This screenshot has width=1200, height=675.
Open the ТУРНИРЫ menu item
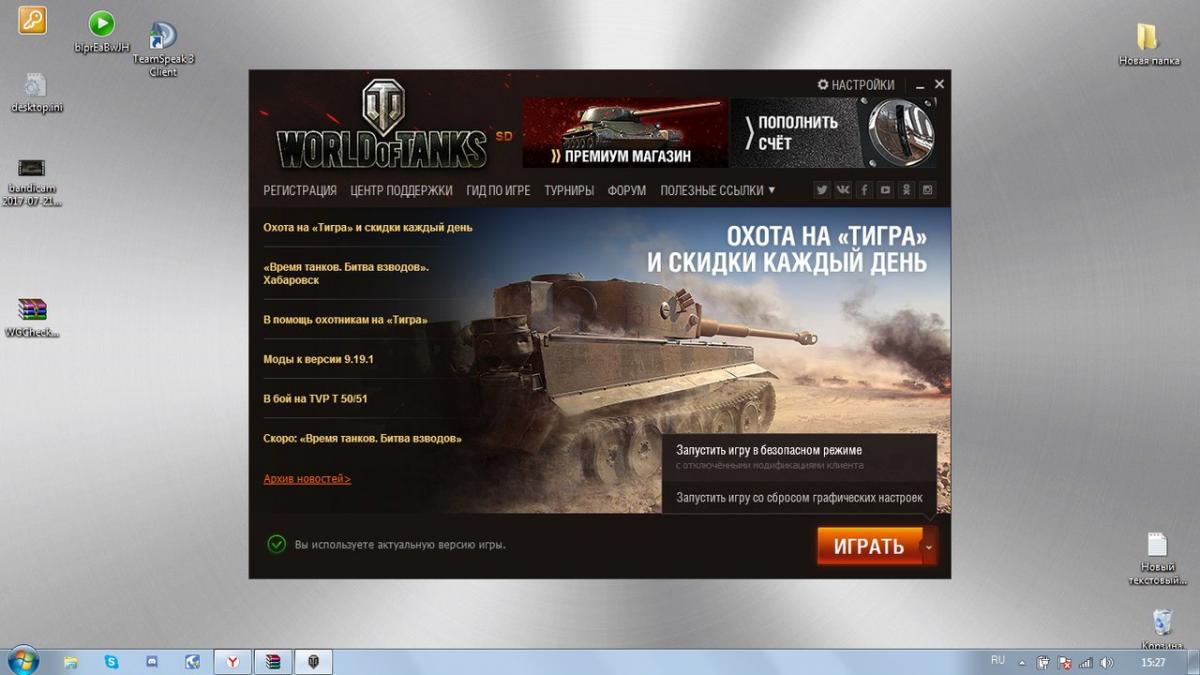click(569, 190)
